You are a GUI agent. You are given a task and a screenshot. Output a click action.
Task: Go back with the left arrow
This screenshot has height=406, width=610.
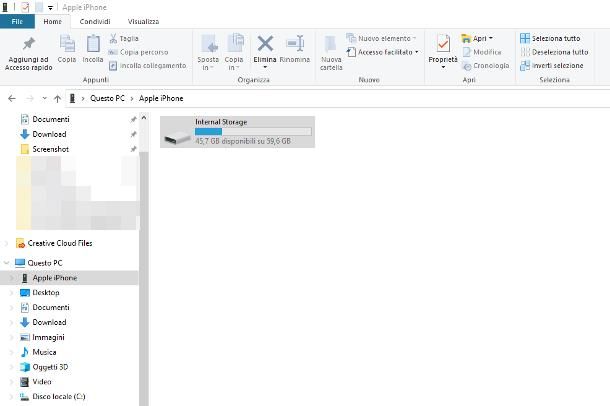(x=12, y=98)
